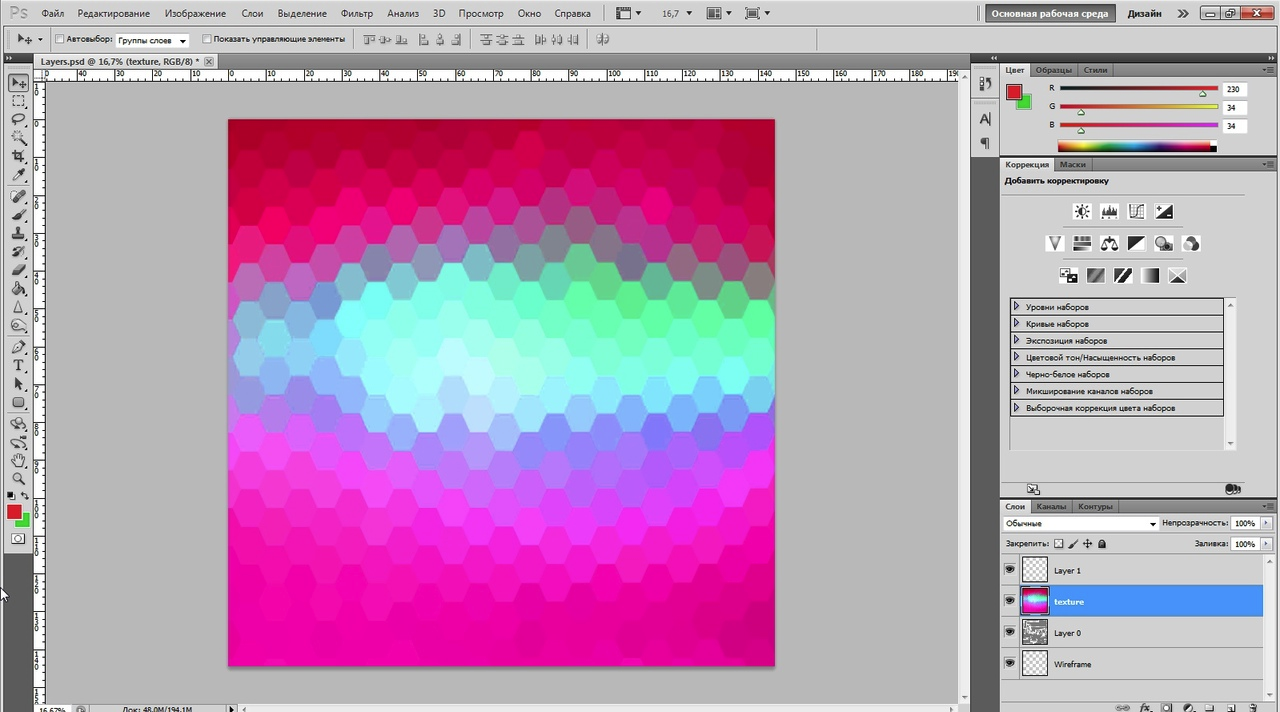Toggle Quick Mask mode button
The width and height of the screenshot is (1280, 712).
coord(18,538)
